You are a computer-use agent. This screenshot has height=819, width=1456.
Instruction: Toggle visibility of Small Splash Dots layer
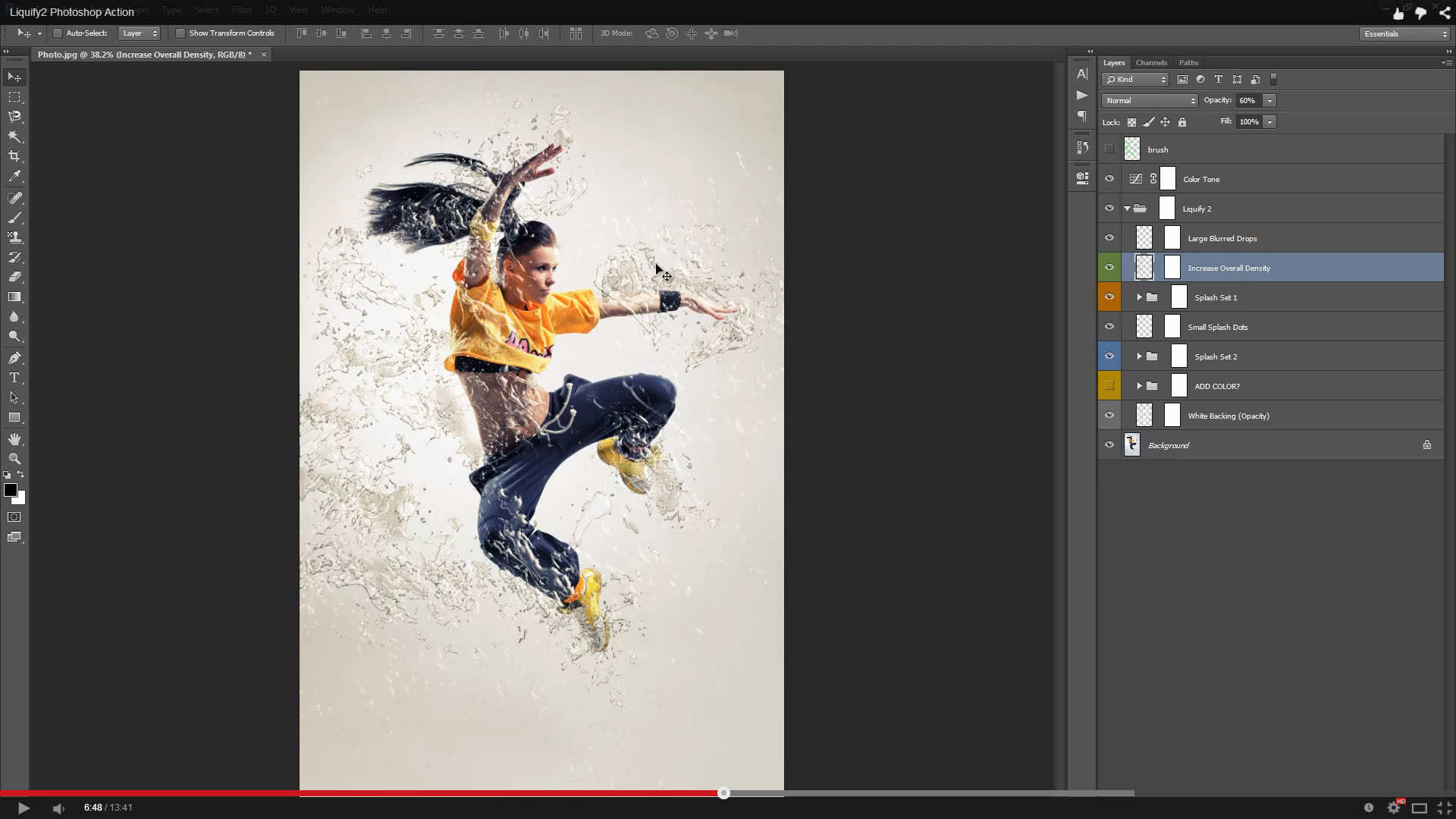click(x=1109, y=326)
